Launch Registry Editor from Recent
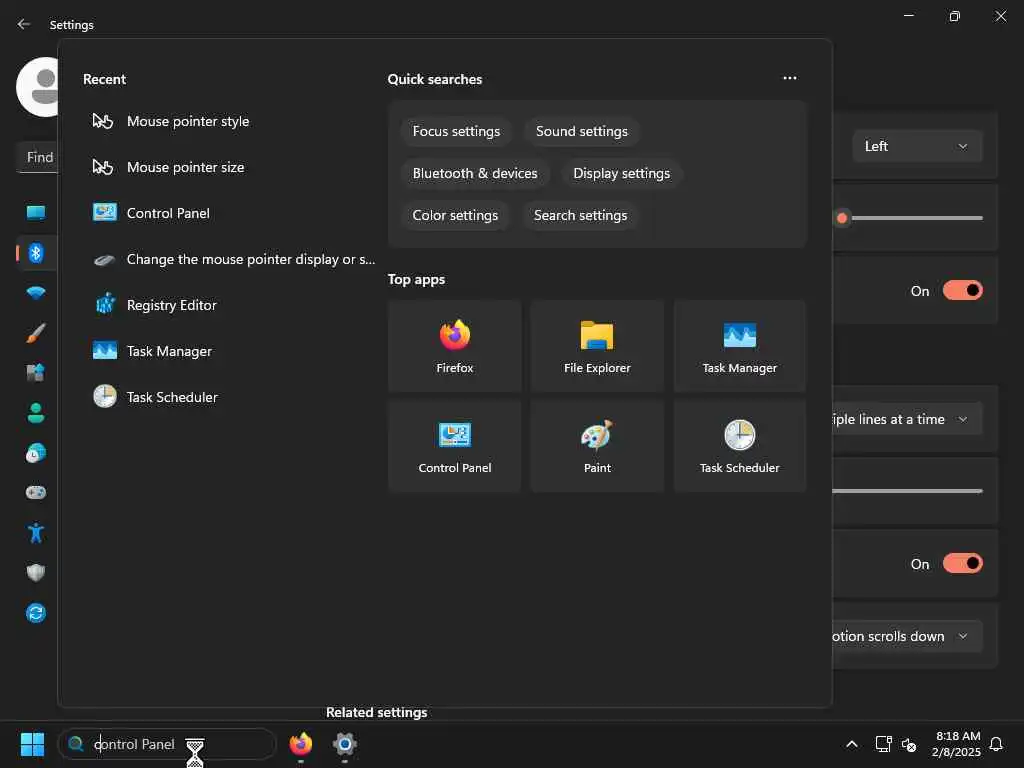Screen dimensions: 1024x768 tap(229, 305)
